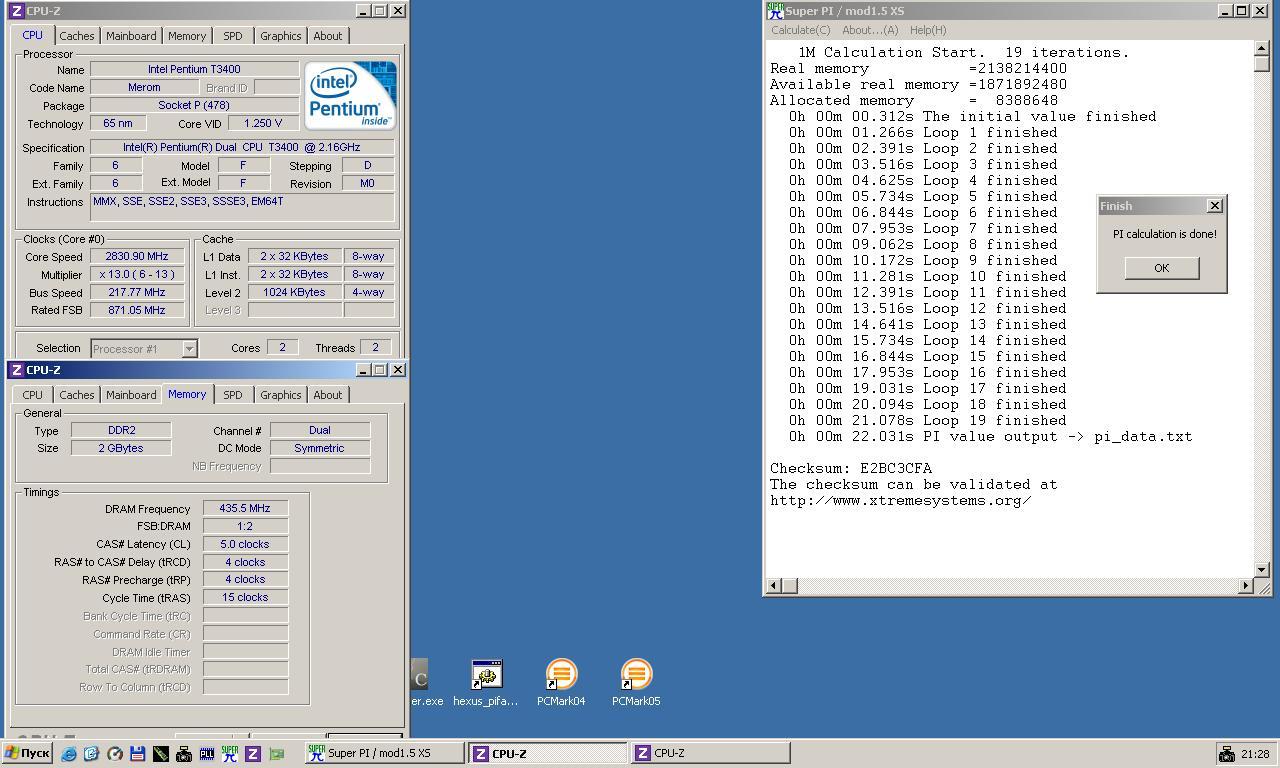This screenshot has height=768, width=1280.
Task: Switch to SPD tab in lower CPU-Z window
Action: pyautogui.click(x=232, y=395)
